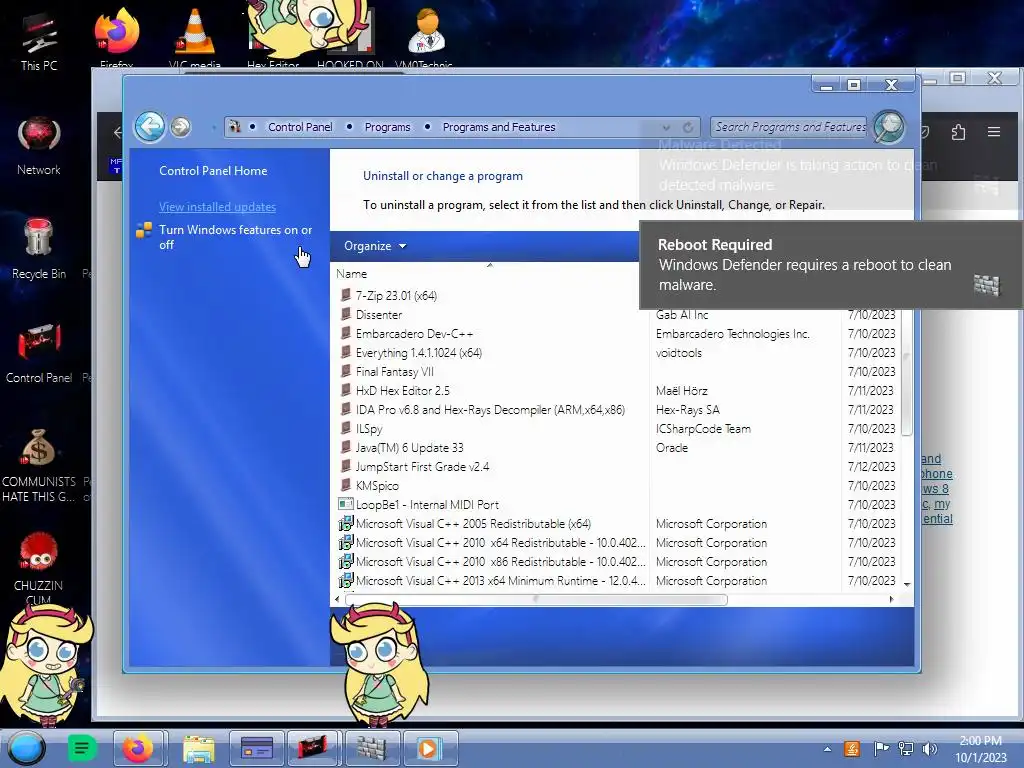Screen dimensions: 1024x768
Task: Select IDA Pro v6.8 and Hex-Rays Decompiler
Action: tap(490, 409)
